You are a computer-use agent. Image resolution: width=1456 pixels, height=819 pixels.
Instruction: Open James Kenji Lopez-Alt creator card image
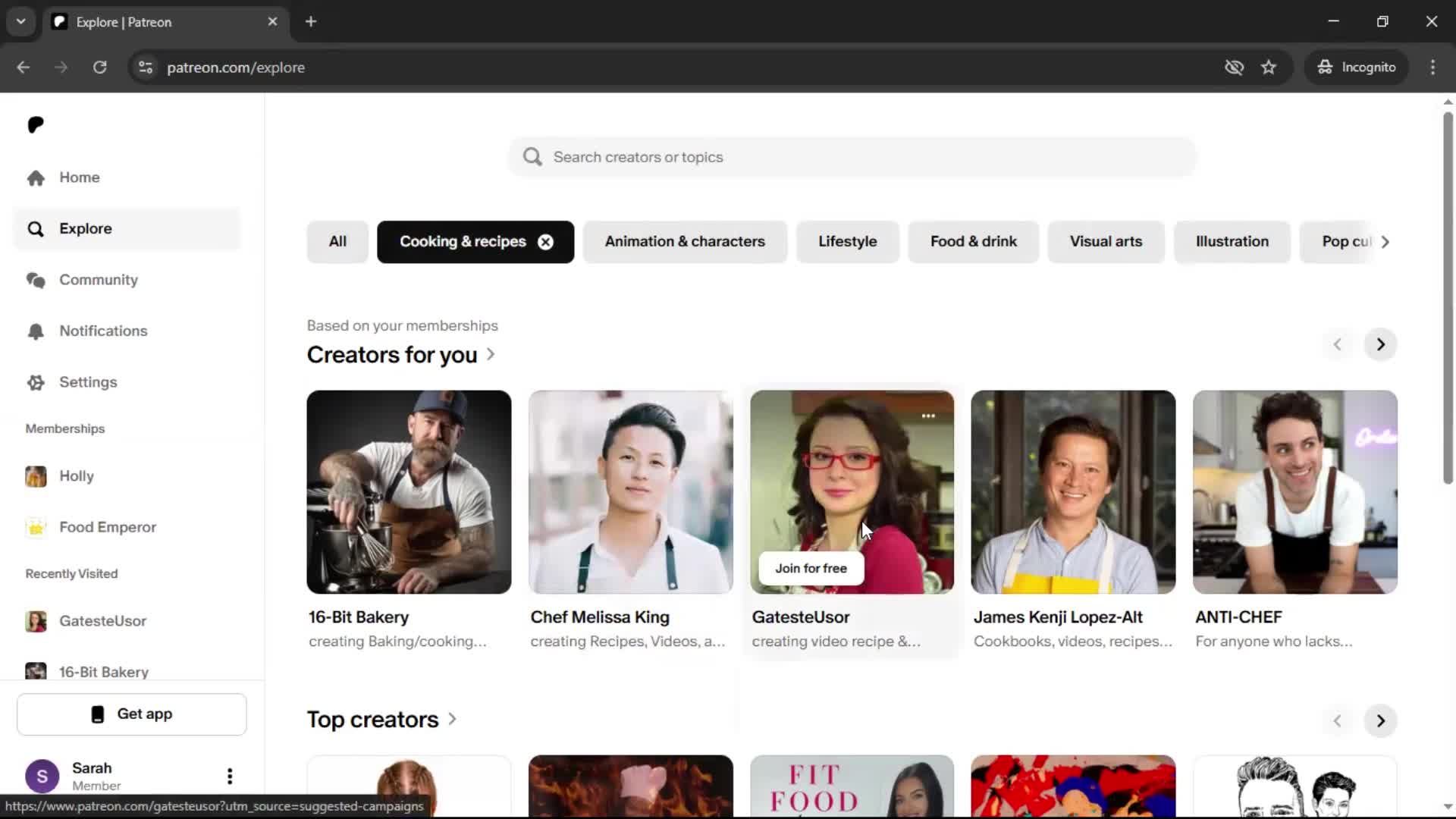click(1073, 492)
